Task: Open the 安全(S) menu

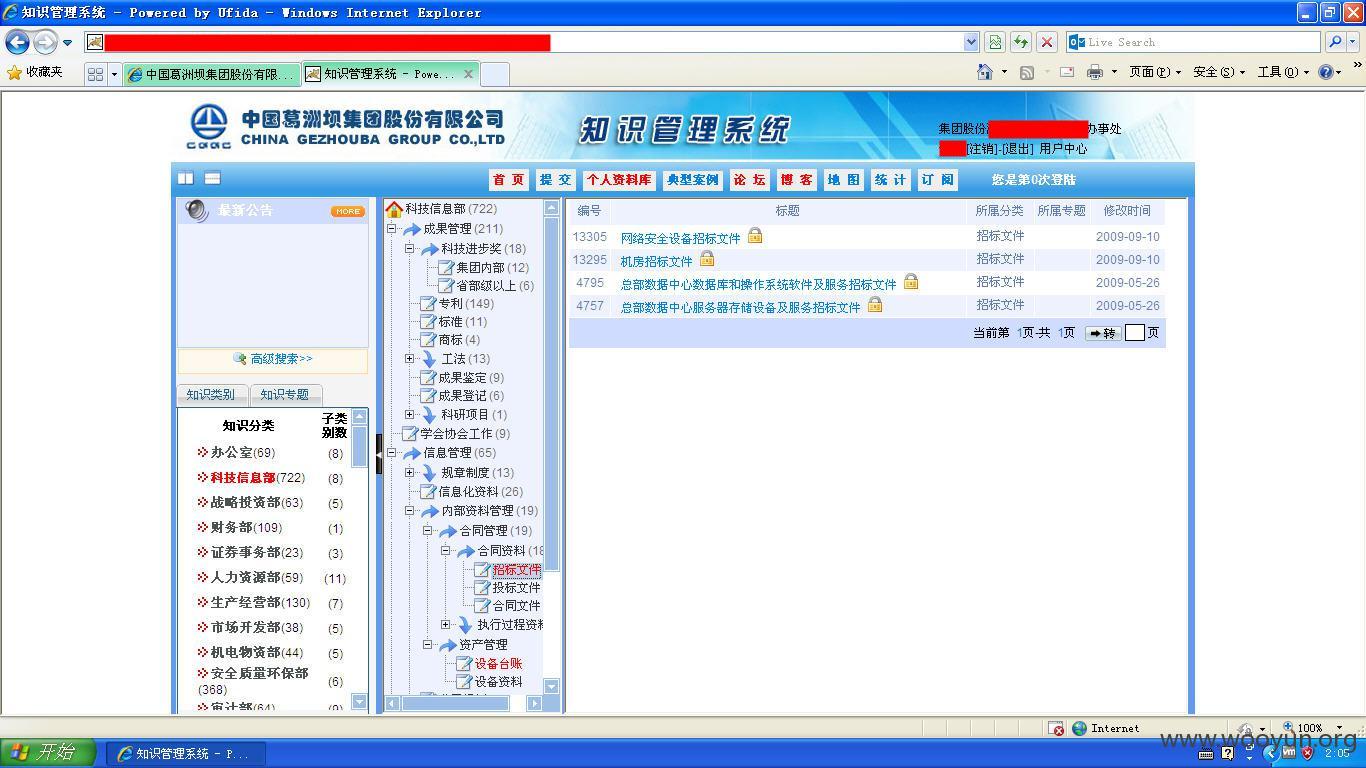Action: (1219, 72)
